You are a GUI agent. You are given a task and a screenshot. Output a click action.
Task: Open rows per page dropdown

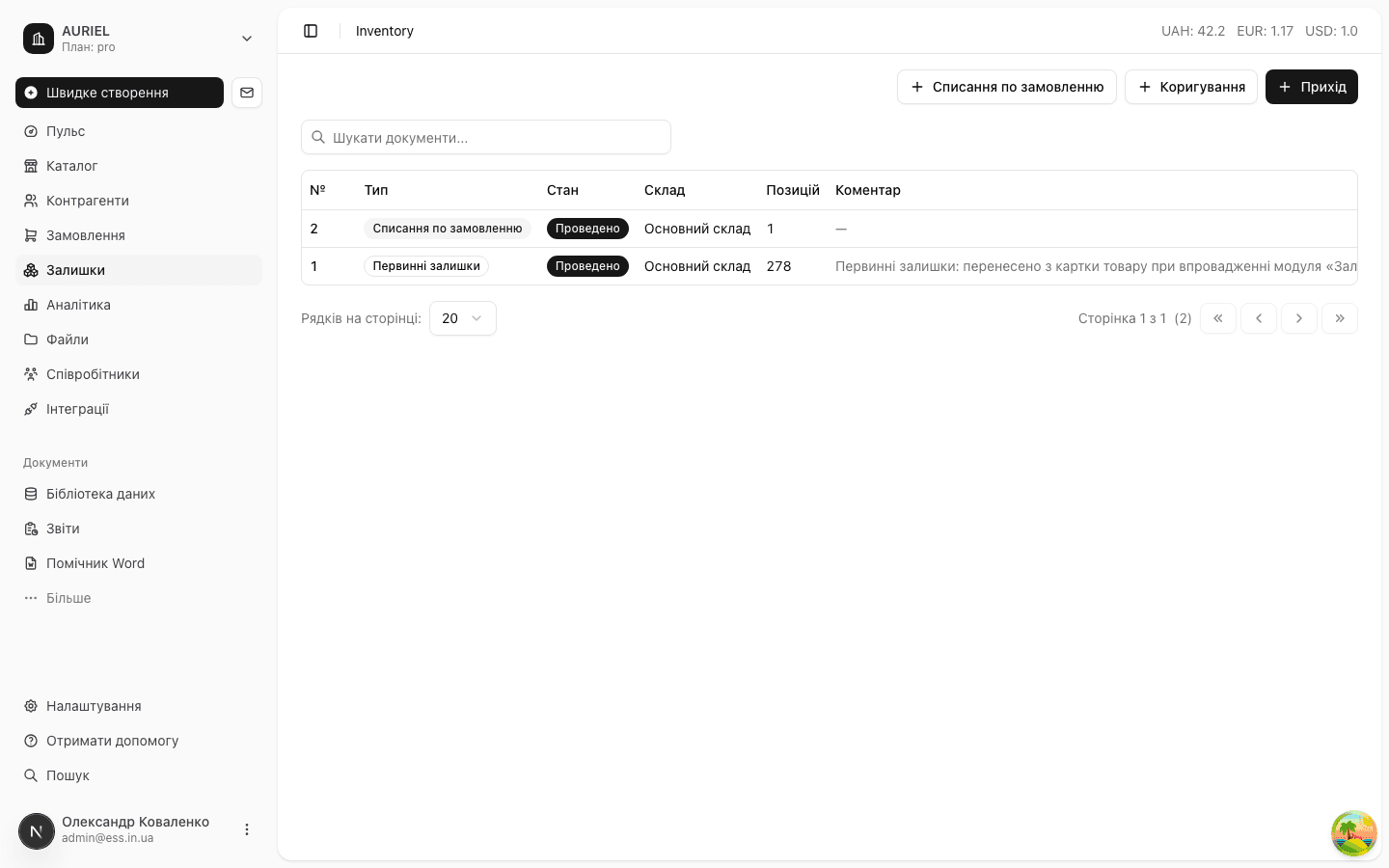click(463, 318)
